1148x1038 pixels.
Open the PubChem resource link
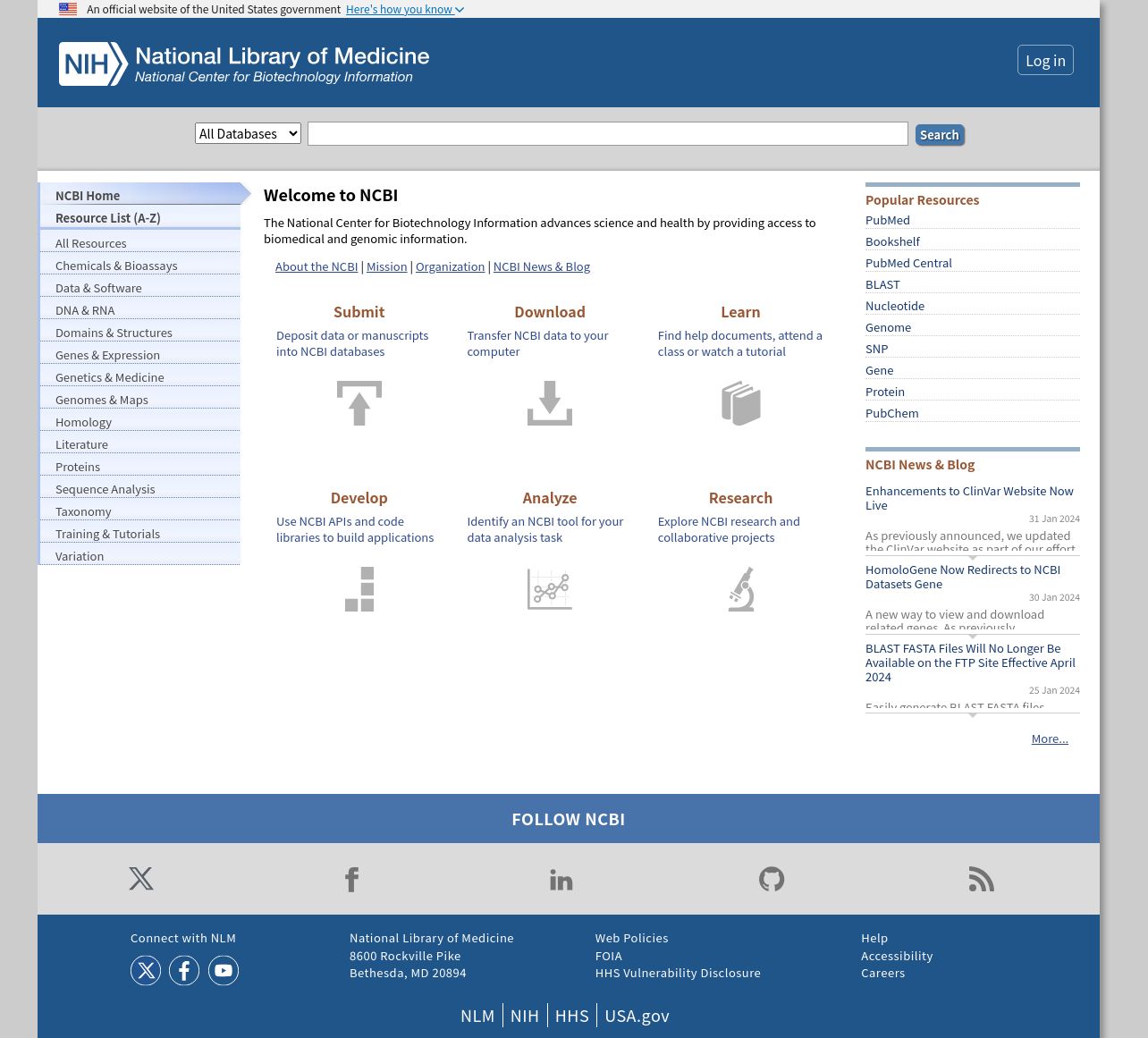[x=891, y=413]
